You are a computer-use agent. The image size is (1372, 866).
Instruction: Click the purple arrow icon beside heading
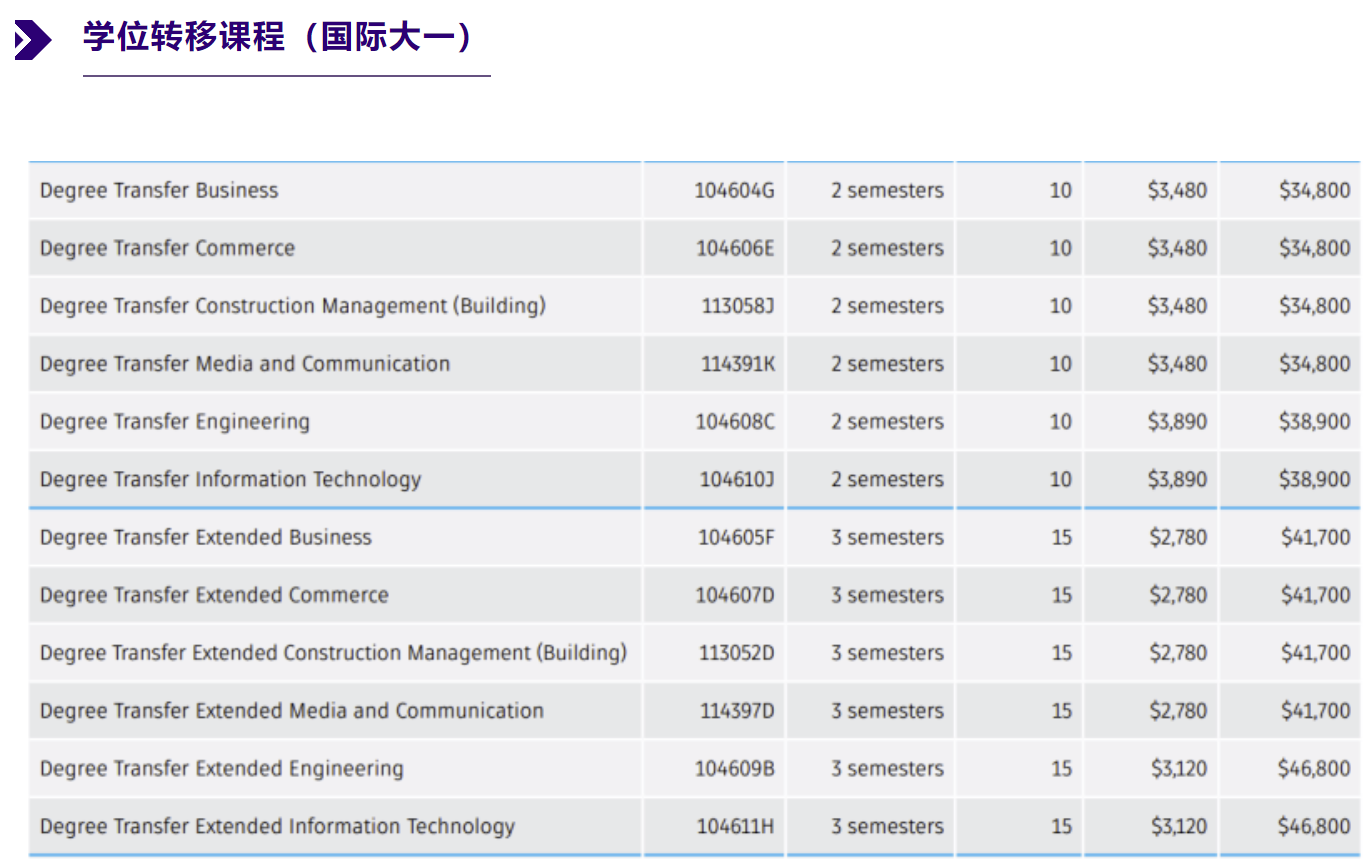[31, 40]
